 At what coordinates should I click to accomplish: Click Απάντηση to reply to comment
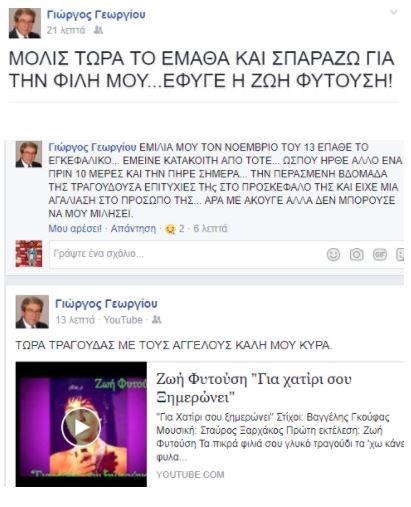point(133,229)
